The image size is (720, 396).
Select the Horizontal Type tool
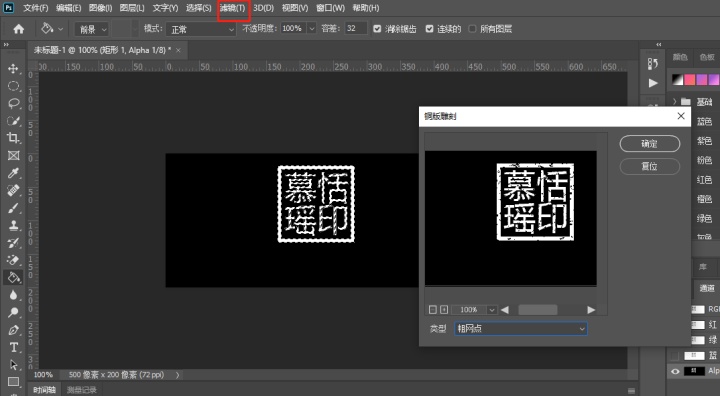[13, 347]
